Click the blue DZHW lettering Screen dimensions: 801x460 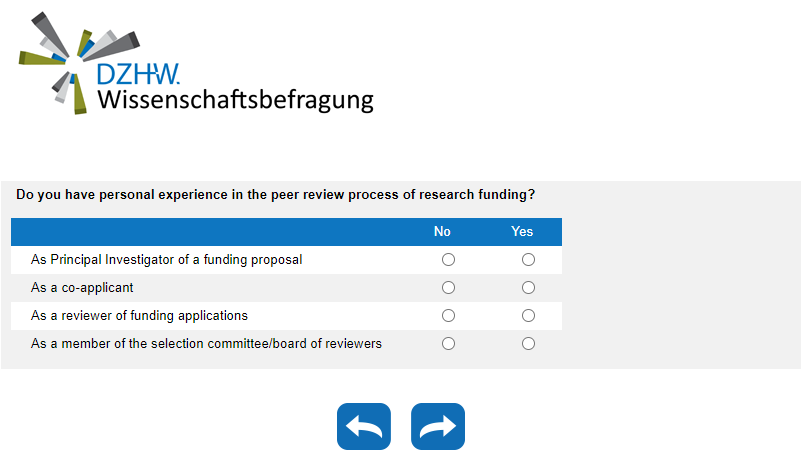[x=138, y=74]
